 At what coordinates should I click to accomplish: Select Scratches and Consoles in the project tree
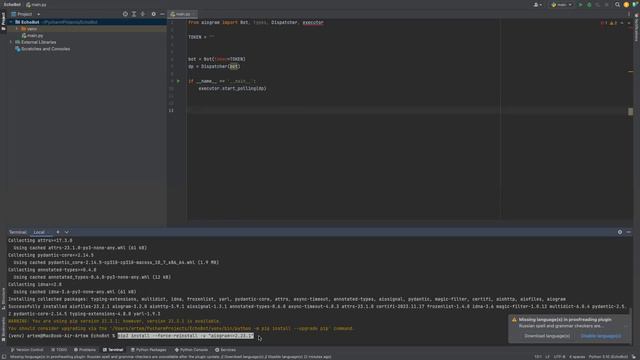[x=42, y=49]
